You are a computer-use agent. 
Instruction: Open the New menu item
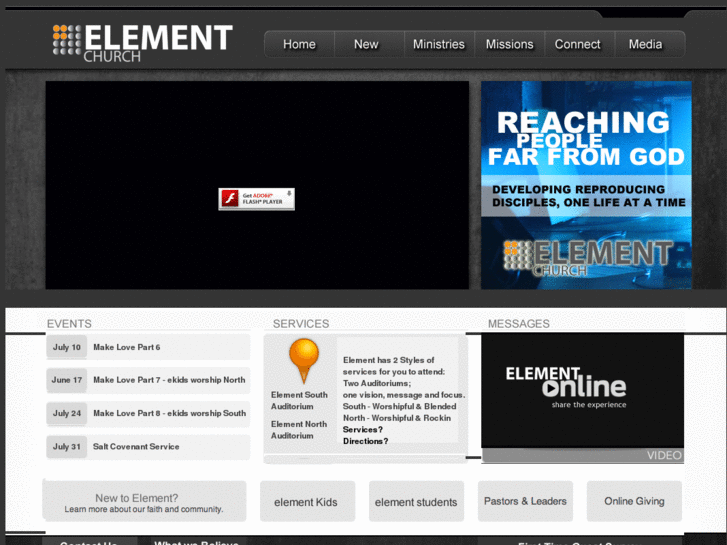pos(366,44)
